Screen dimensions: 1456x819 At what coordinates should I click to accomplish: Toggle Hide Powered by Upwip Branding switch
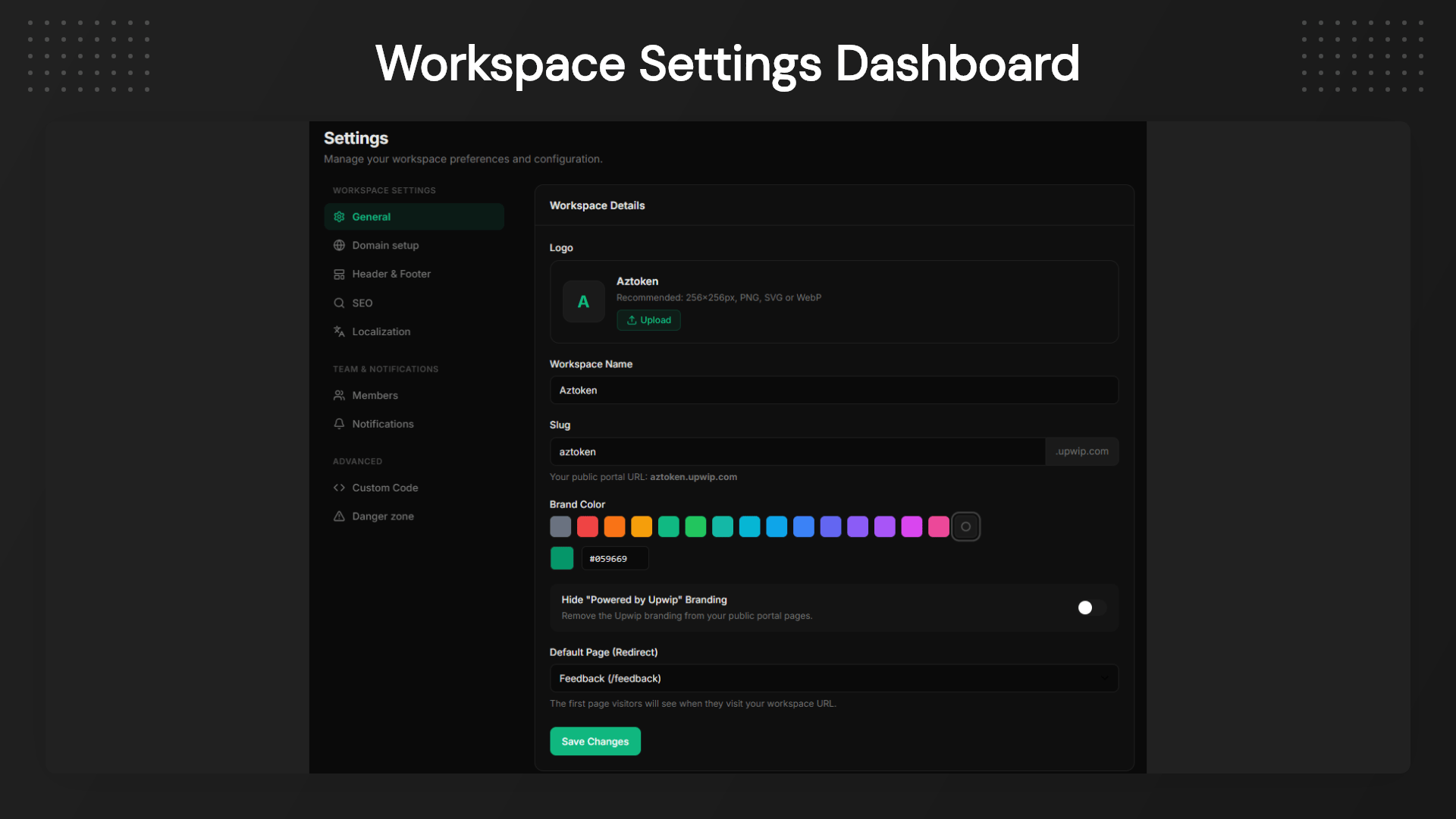1092,608
